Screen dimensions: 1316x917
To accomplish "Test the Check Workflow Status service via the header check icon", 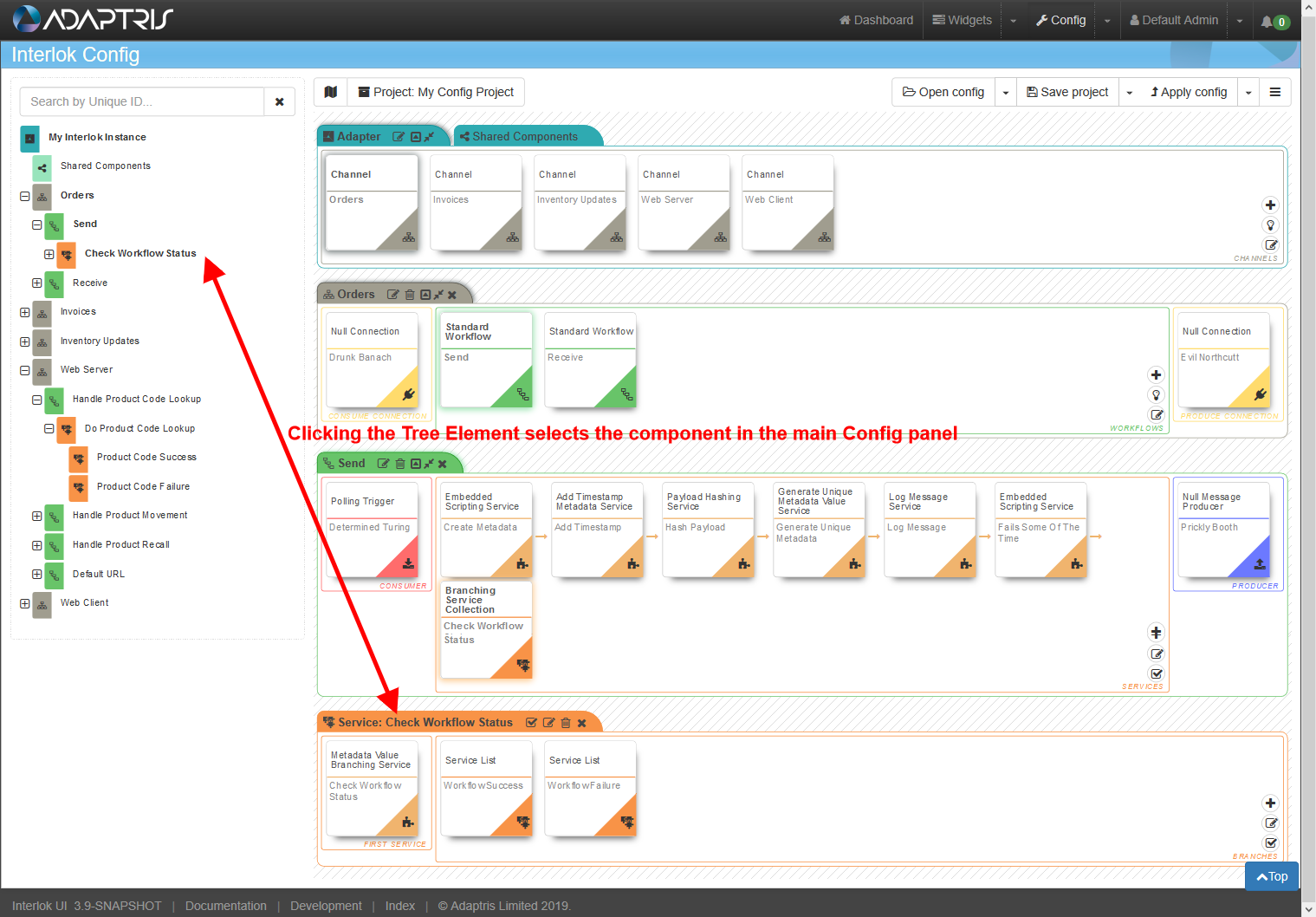I will tap(531, 723).
